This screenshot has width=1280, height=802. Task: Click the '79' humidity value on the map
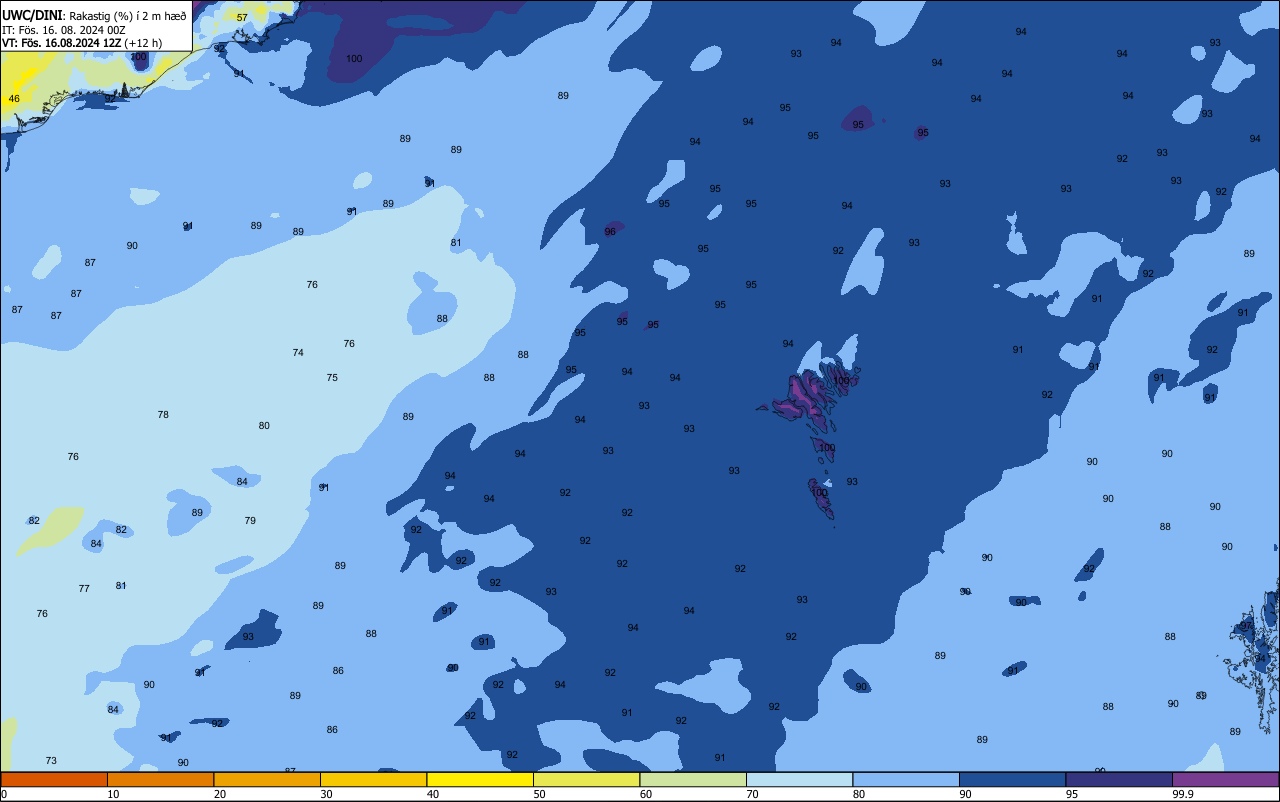point(250,521)
